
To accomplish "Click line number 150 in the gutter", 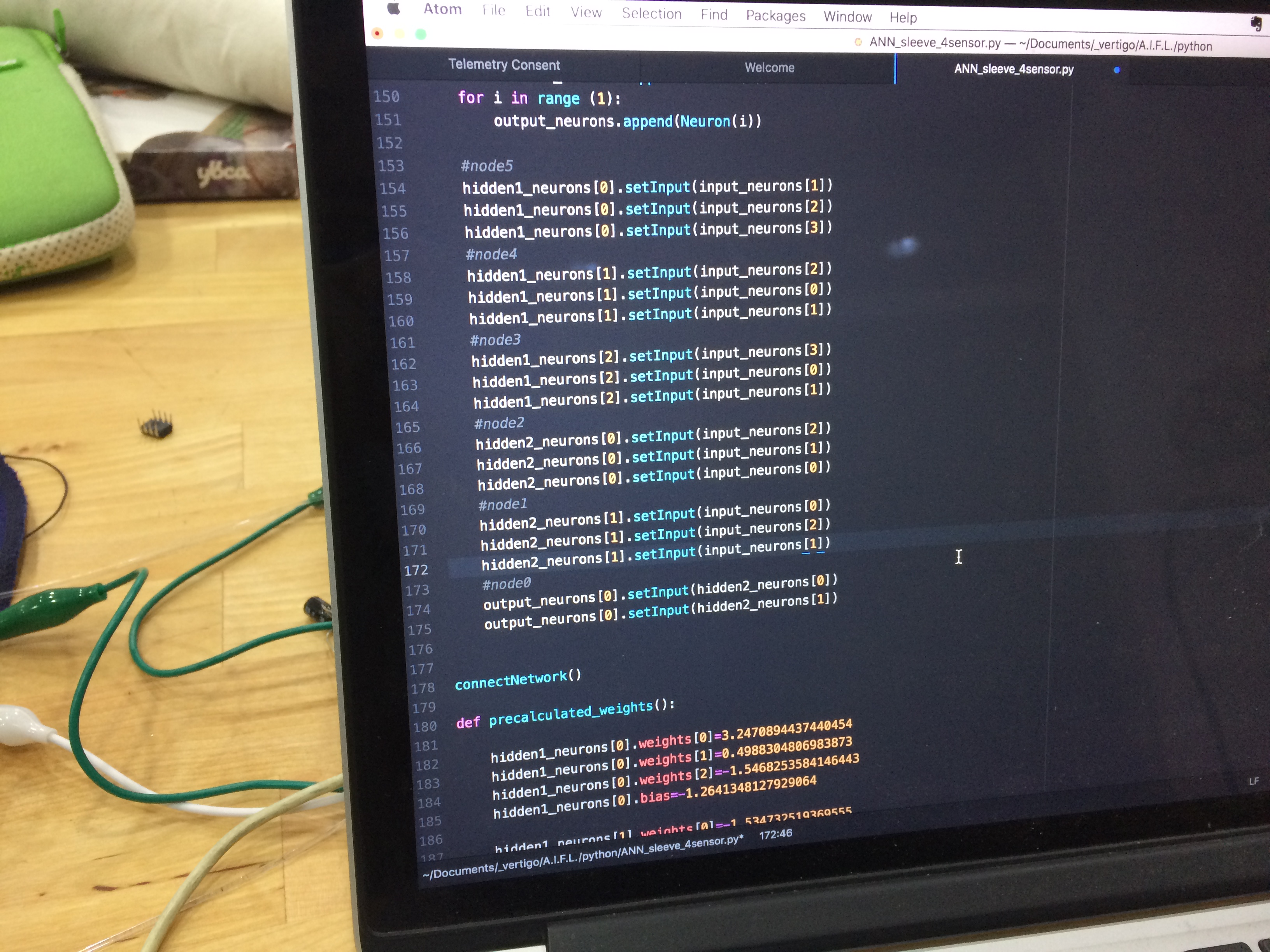I will pyautogui.click(x=386, y=97).
